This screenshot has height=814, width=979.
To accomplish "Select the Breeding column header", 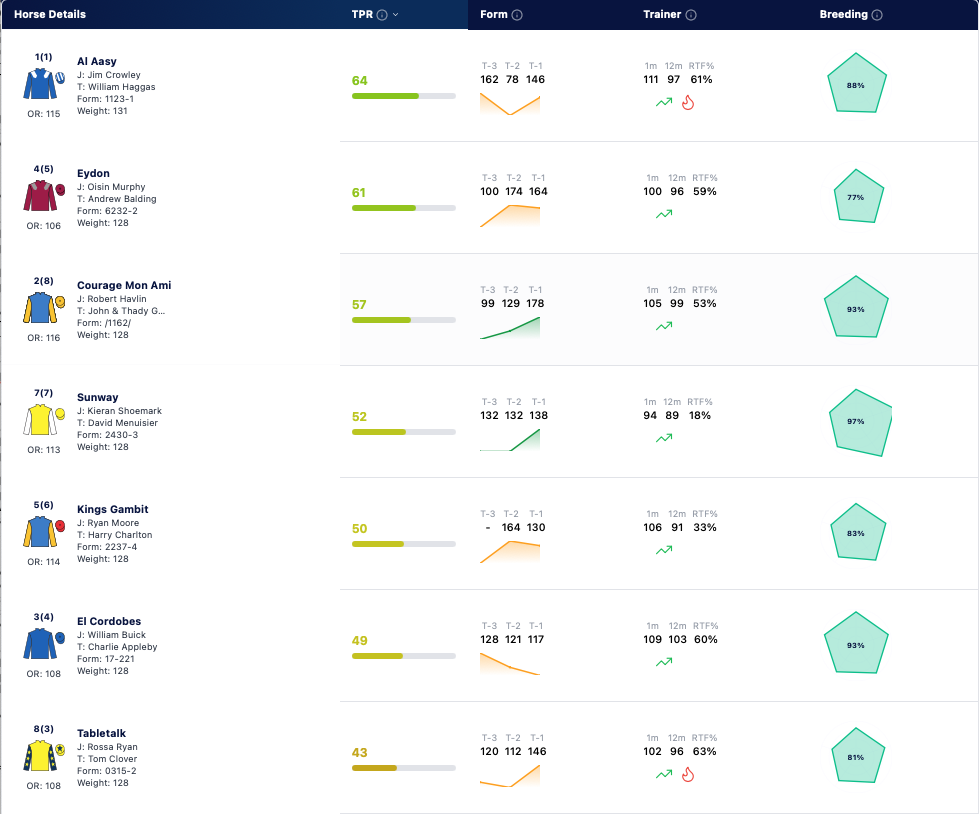I will point(844,14).
